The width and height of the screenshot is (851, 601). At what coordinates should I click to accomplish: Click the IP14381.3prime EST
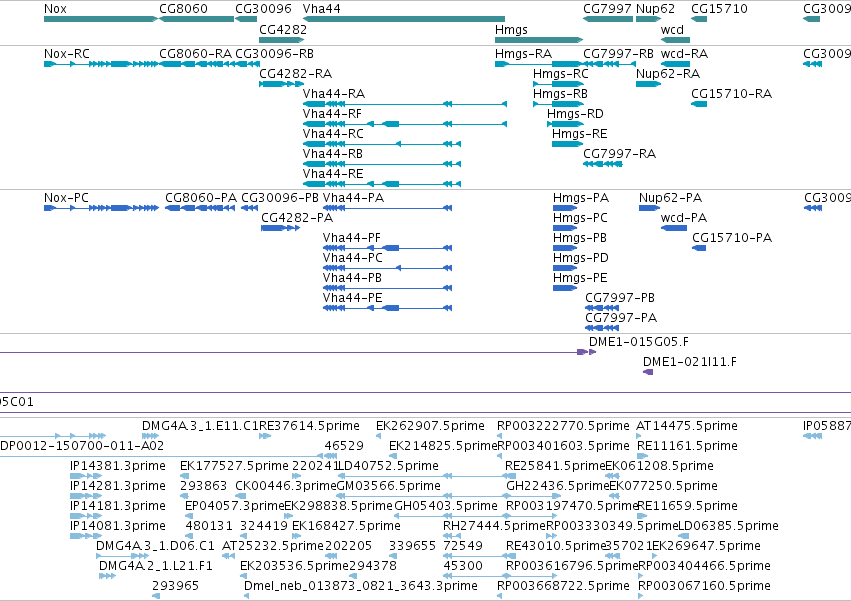pyautogui.click(x=86, y=476)
